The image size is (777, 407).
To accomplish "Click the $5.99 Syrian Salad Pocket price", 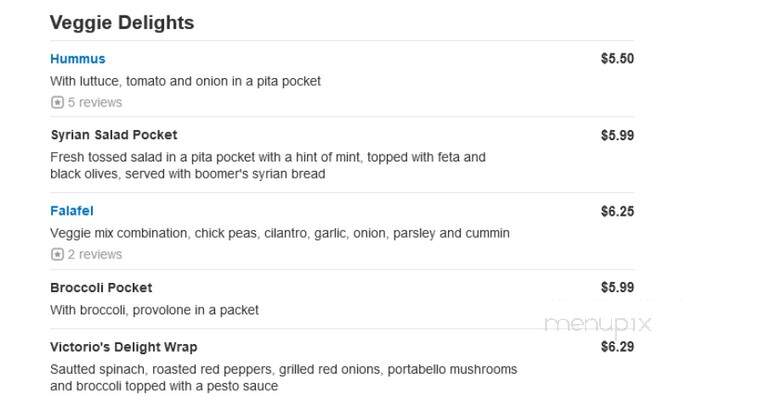I will (617, 135).
